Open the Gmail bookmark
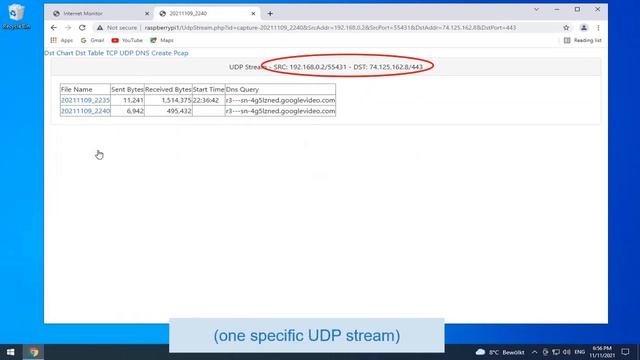 93,40
